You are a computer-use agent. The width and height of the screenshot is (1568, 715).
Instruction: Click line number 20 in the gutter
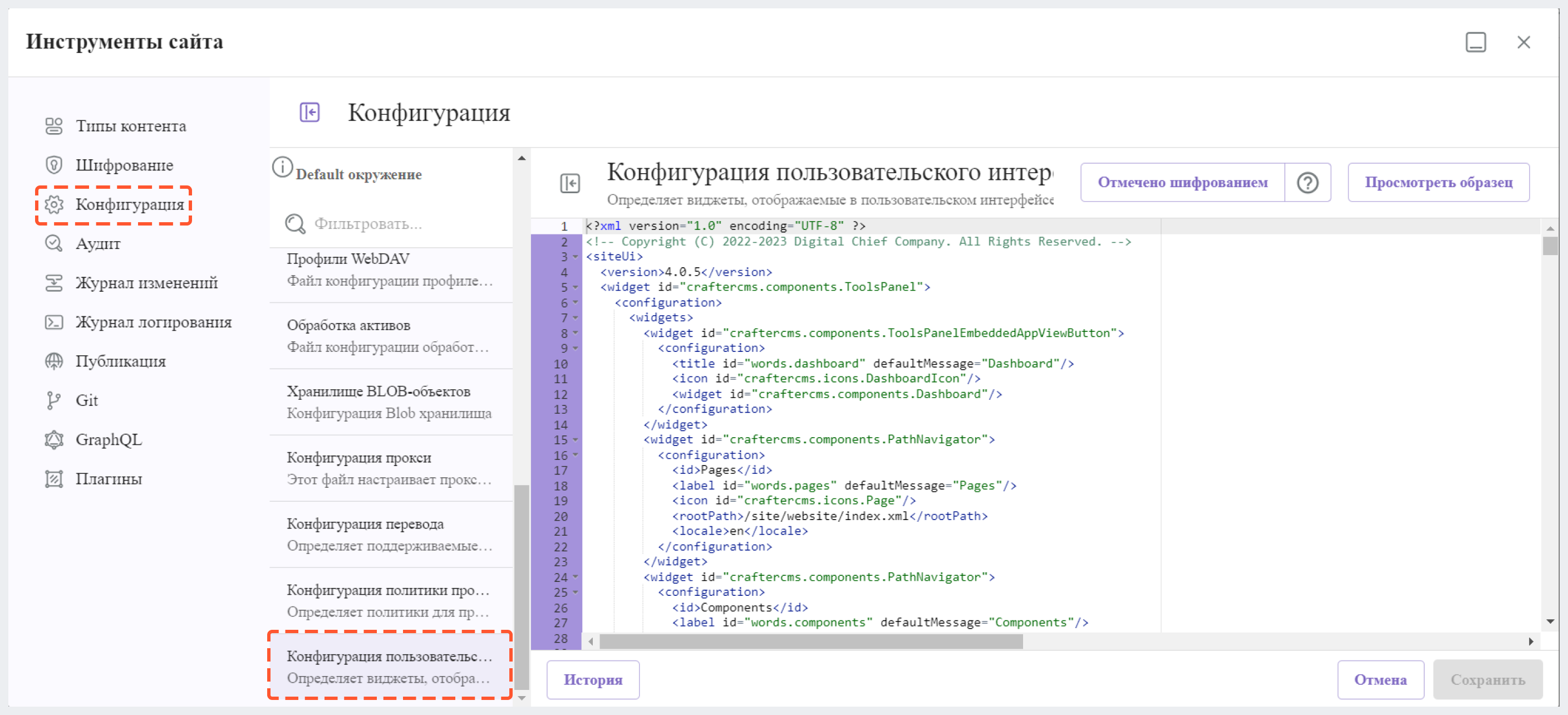click(560, 516)
